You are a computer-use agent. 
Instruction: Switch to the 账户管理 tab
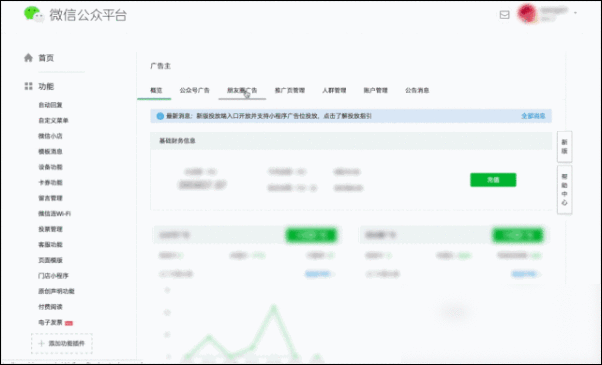375,91
